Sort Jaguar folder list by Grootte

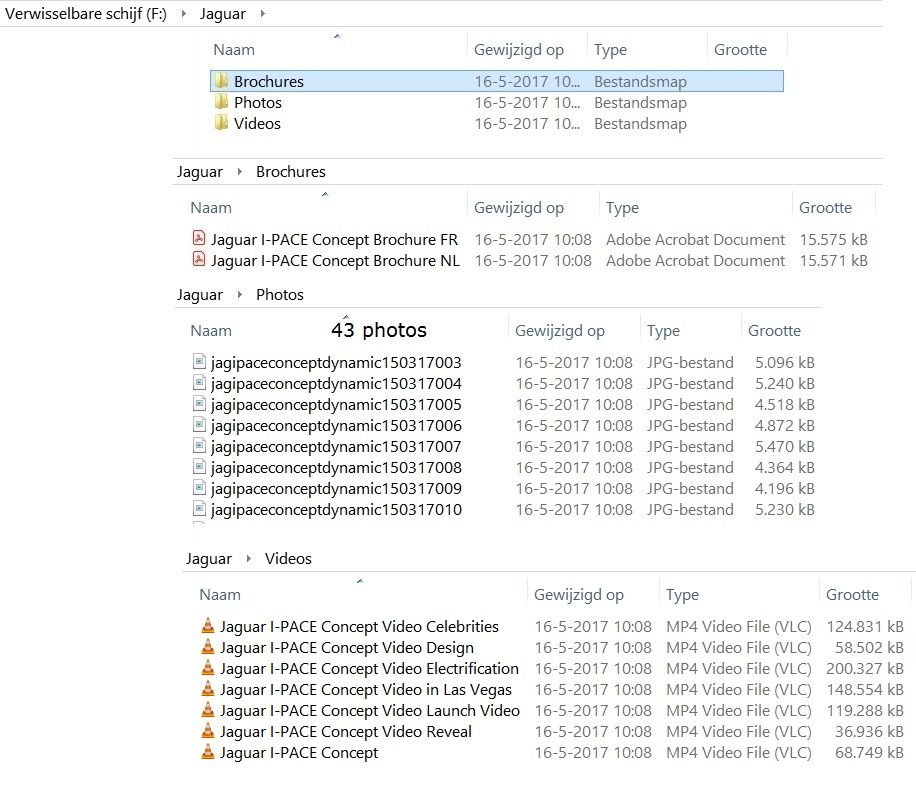click(x=740, y=50)
